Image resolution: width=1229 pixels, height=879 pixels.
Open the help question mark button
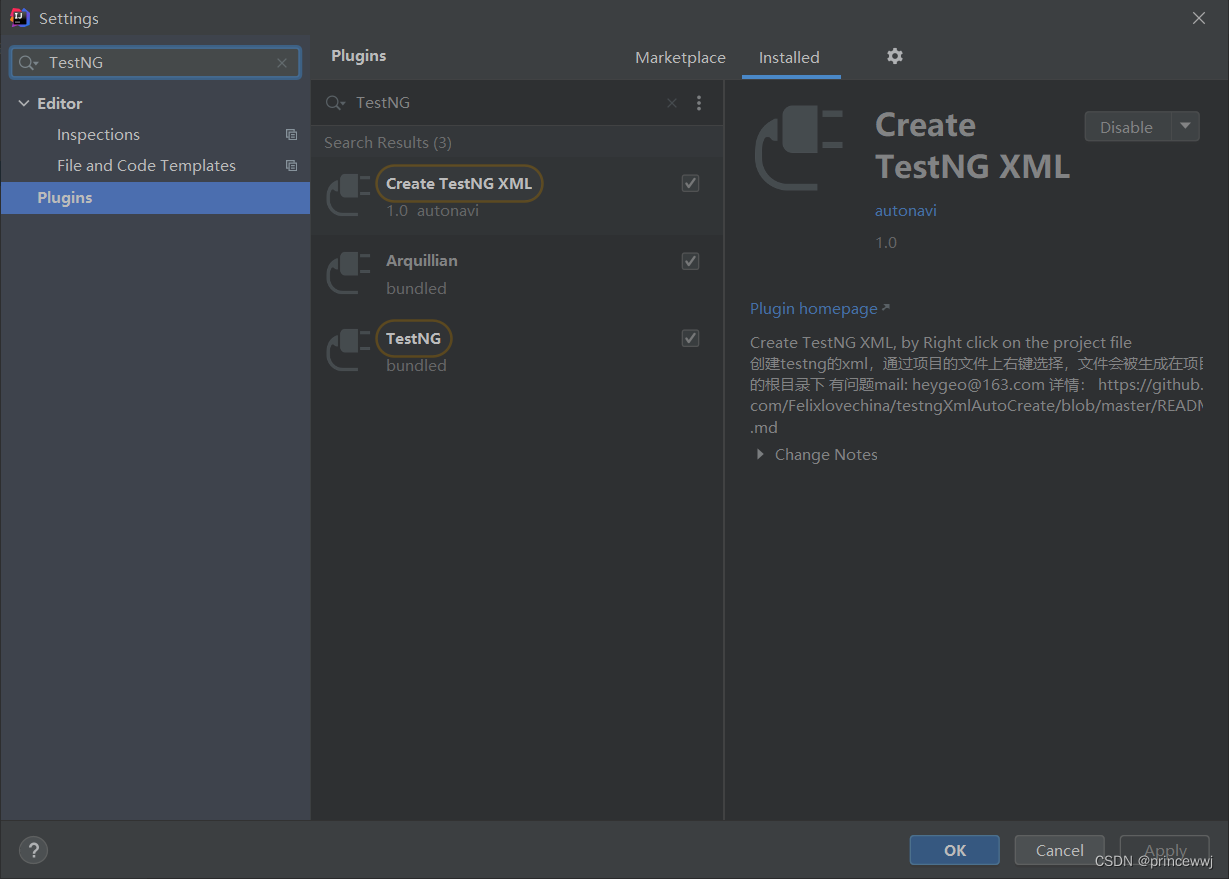click(x=33, y=850)
